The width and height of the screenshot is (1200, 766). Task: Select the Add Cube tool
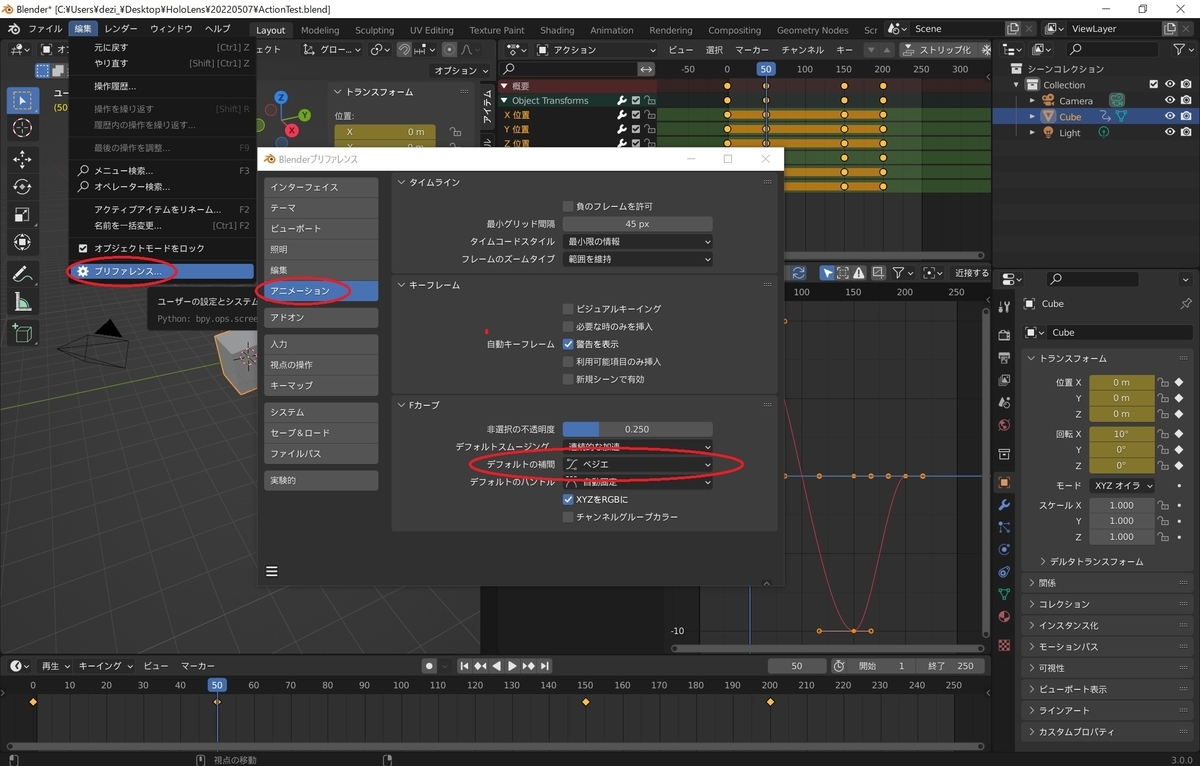22,333
